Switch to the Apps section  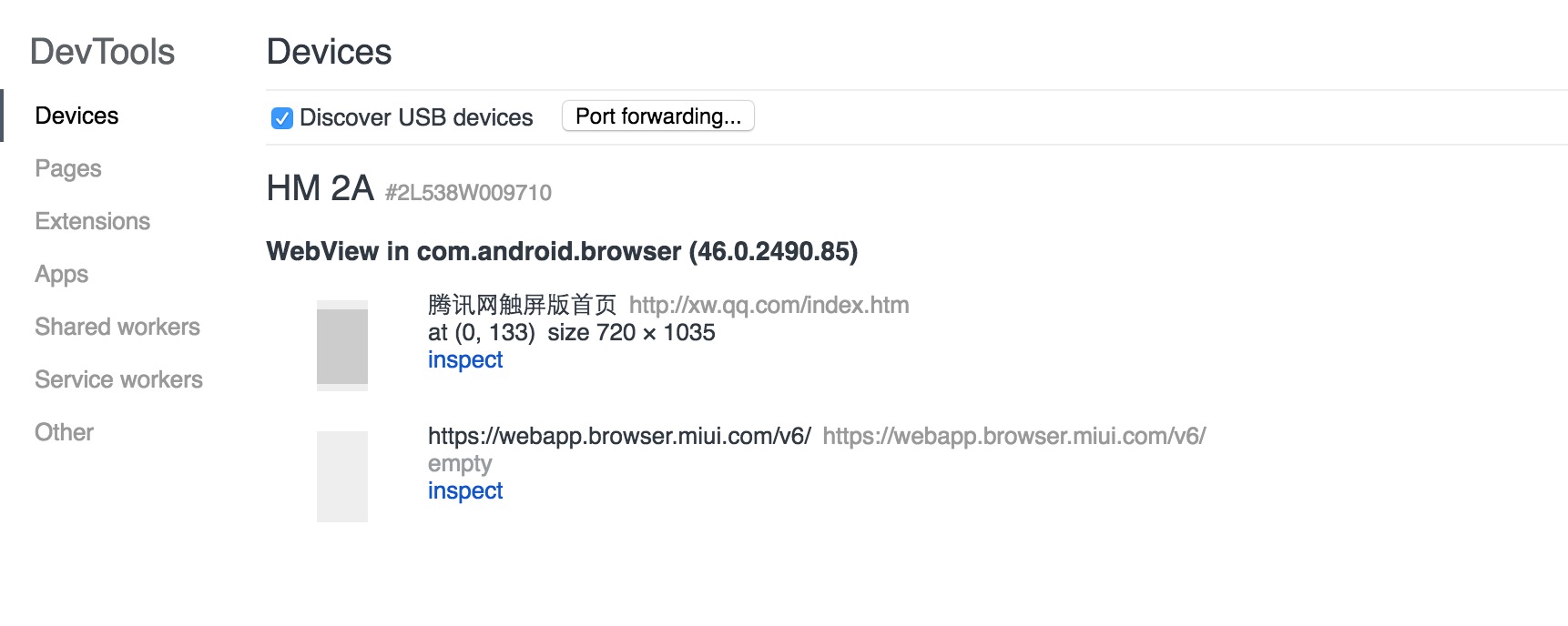(62, 274)
